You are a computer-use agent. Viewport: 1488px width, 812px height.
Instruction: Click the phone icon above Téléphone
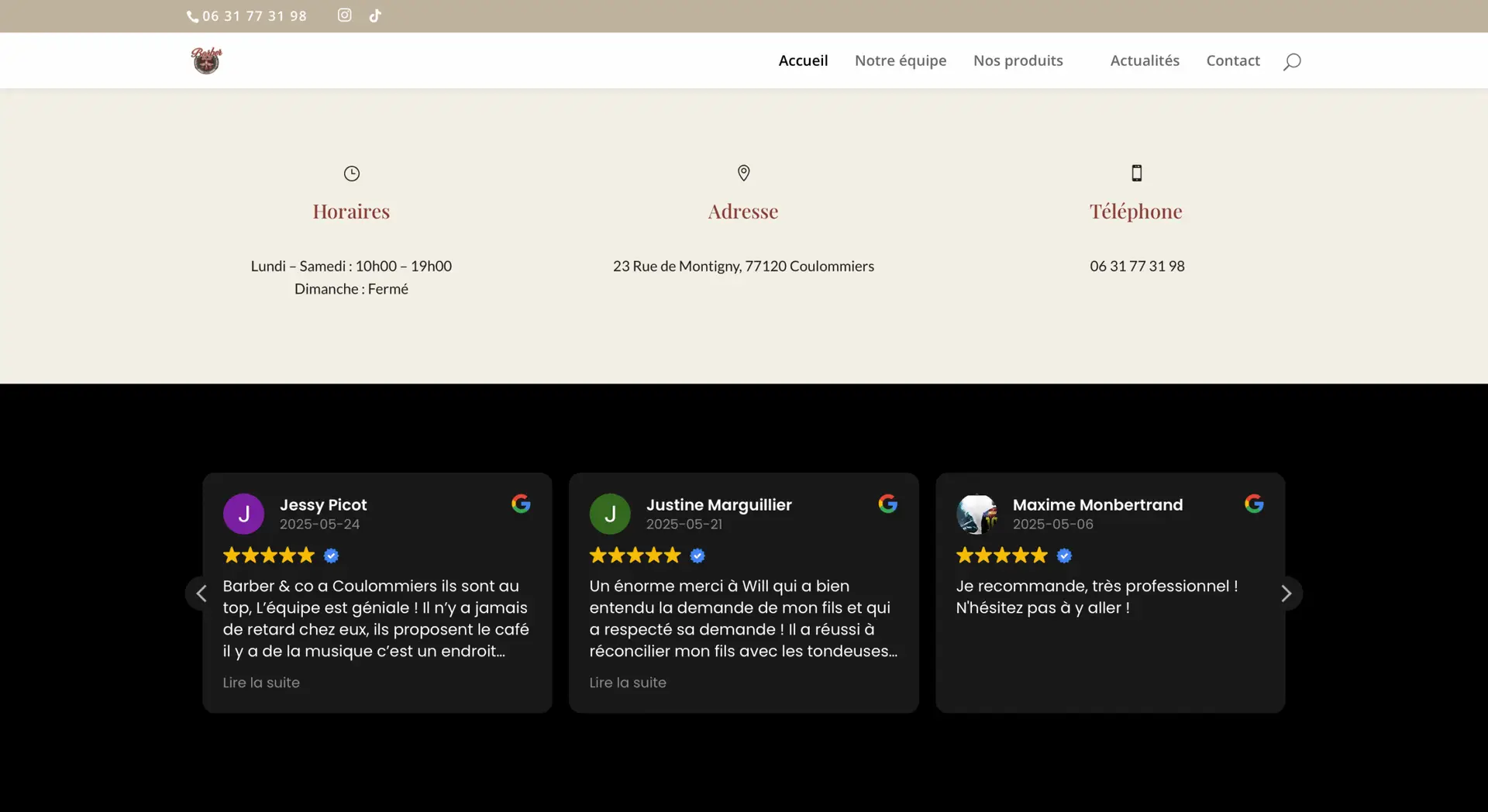pos(1136,173)
